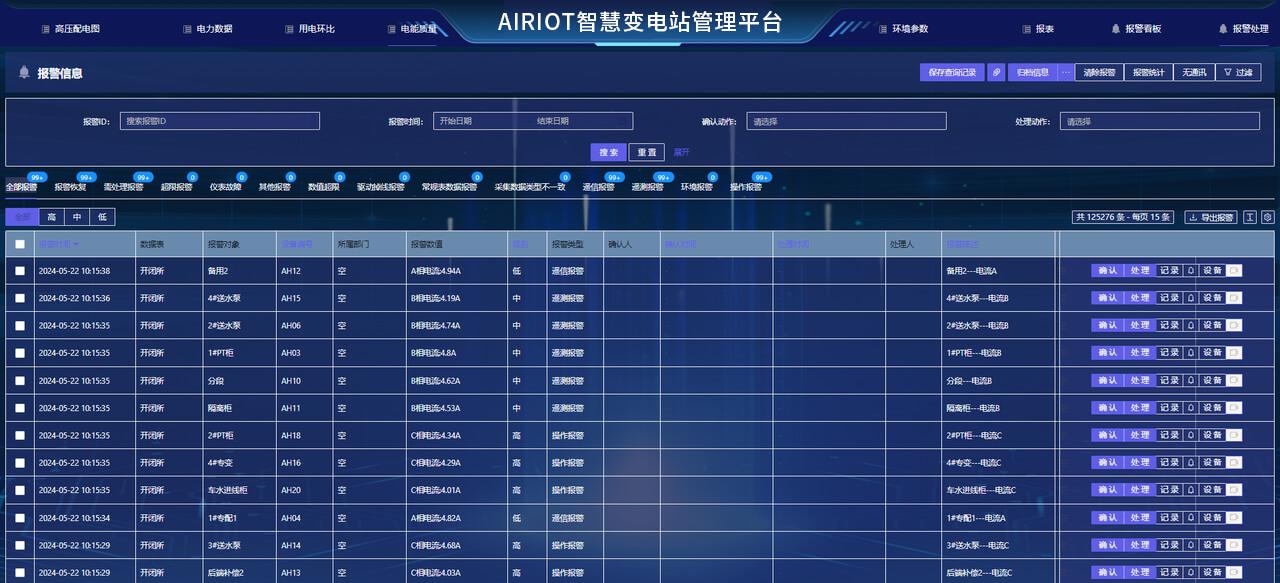The height and width of the screenshot is (583, 1280).
Task: Open the 确认动作 dropdown
Action: click(846, 121)
